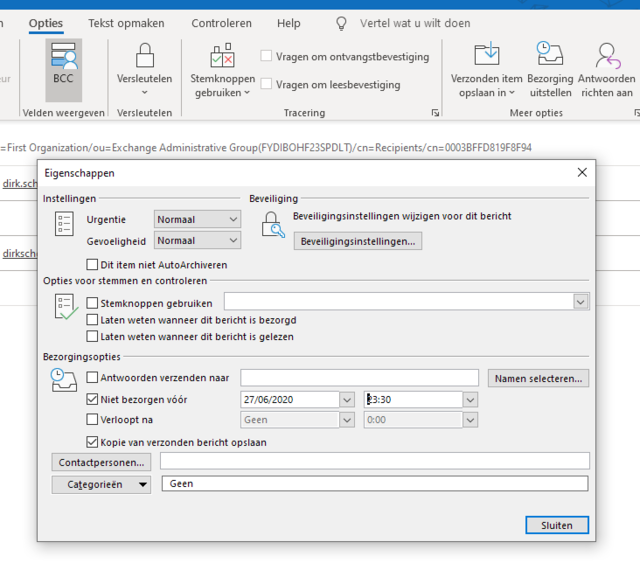Open the 23:30 delivery time dropdown
Screen dimensions: 640x584
tap(470, 400)
